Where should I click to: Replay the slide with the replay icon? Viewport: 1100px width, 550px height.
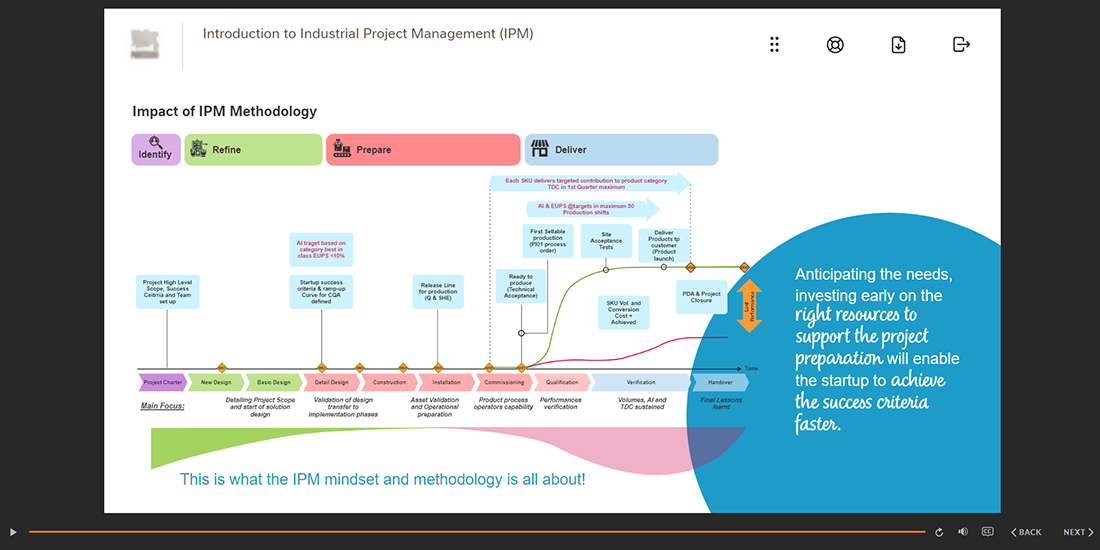(x=939, y=532)
